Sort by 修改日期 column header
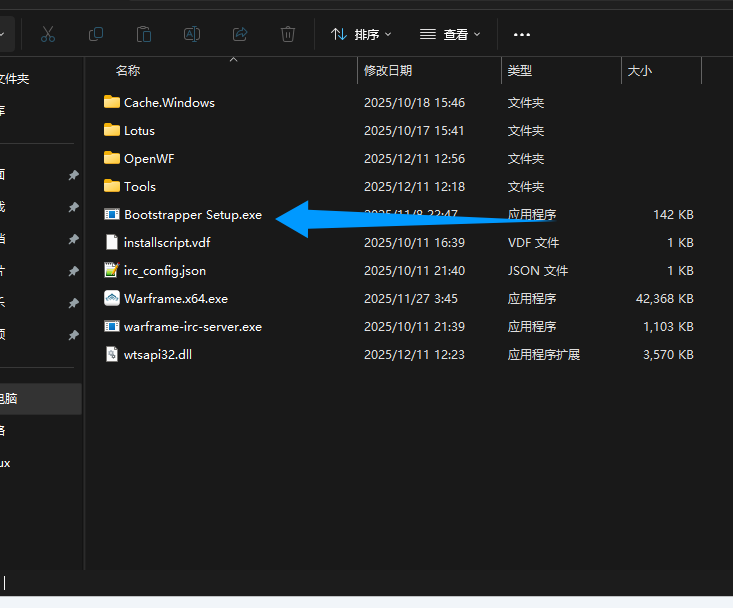The image size is (733, 608). pyautogui.click(x=388, y=71)
